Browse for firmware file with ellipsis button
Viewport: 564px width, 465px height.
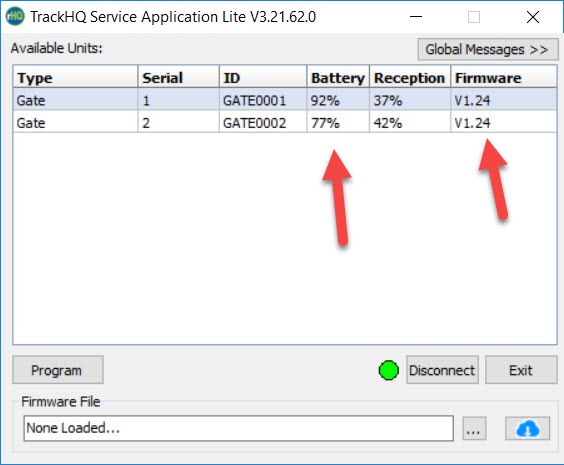[x=474, y=428]
